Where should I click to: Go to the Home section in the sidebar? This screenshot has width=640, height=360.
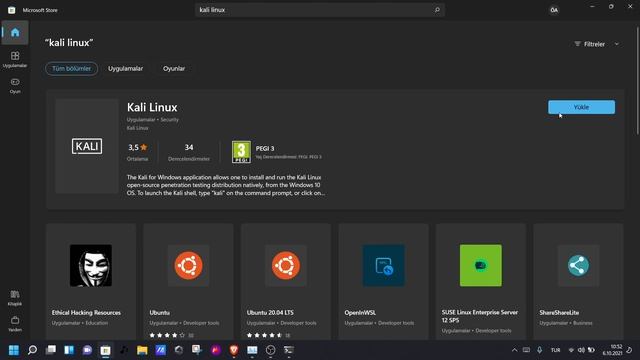click(15, 32)
